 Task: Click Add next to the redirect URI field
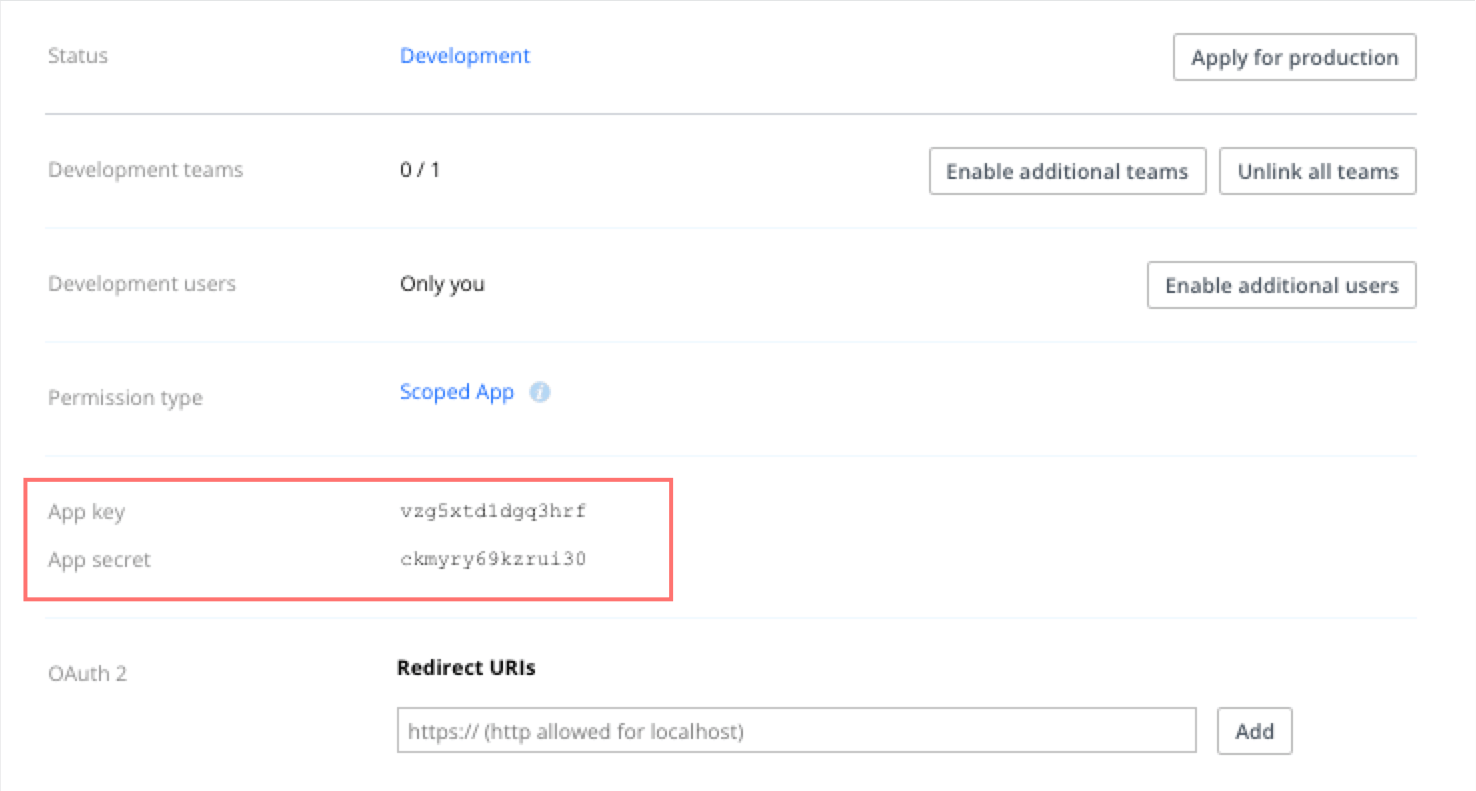click(x=1254, y=731)
